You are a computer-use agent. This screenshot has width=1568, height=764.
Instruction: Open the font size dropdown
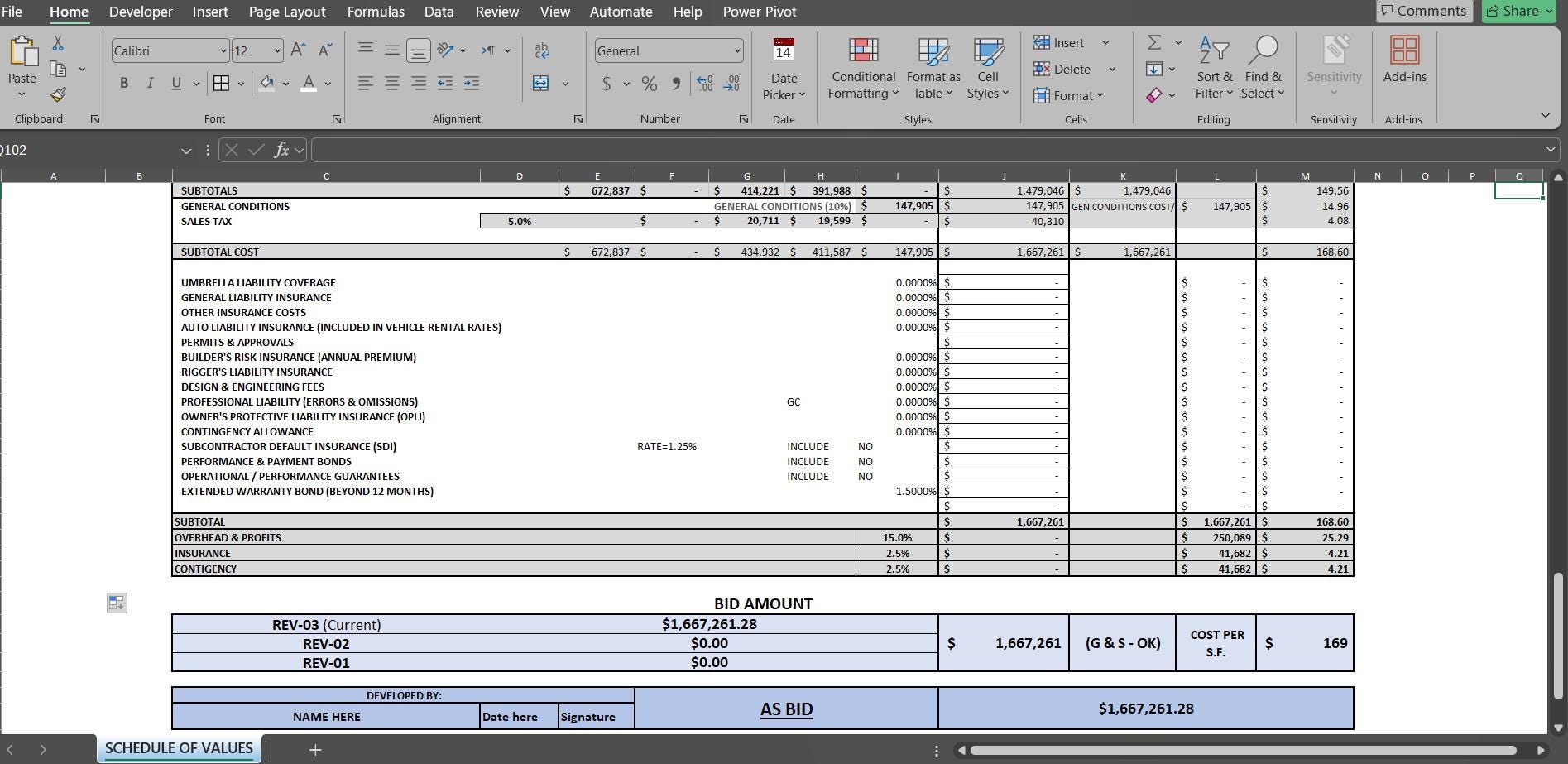tap(277, 50)
